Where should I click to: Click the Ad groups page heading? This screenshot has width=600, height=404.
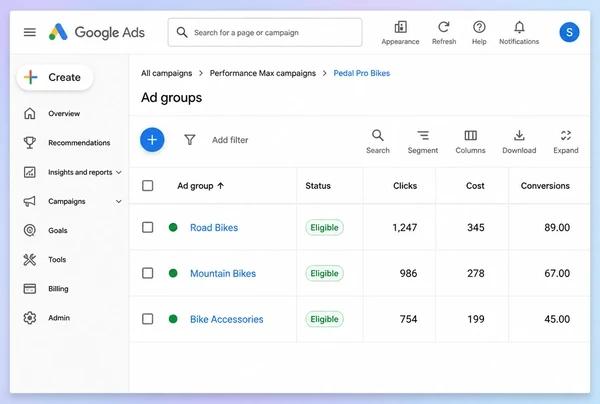171,98
